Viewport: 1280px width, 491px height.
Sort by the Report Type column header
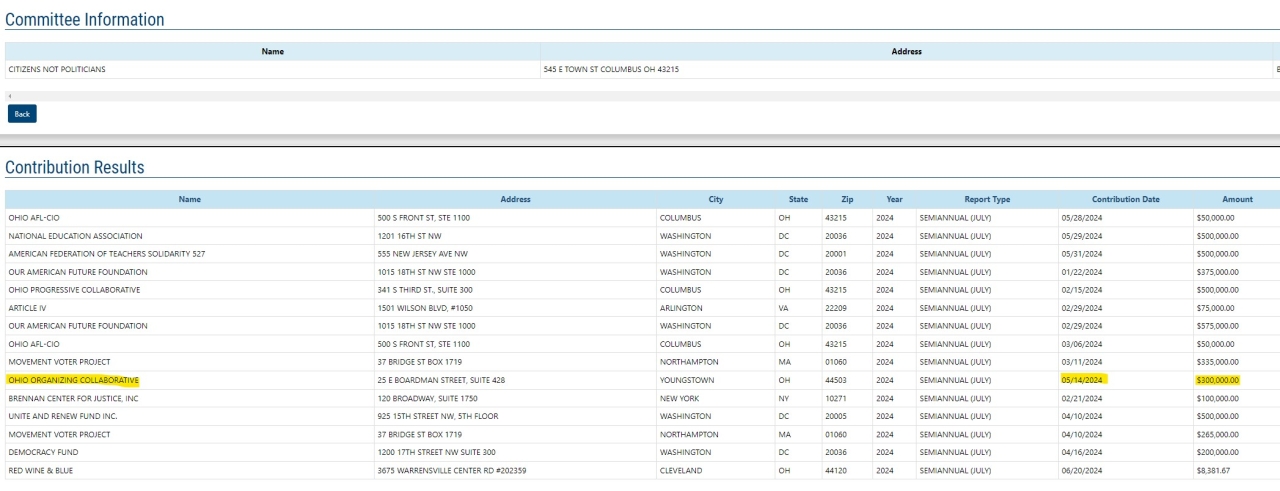(987, 199)
